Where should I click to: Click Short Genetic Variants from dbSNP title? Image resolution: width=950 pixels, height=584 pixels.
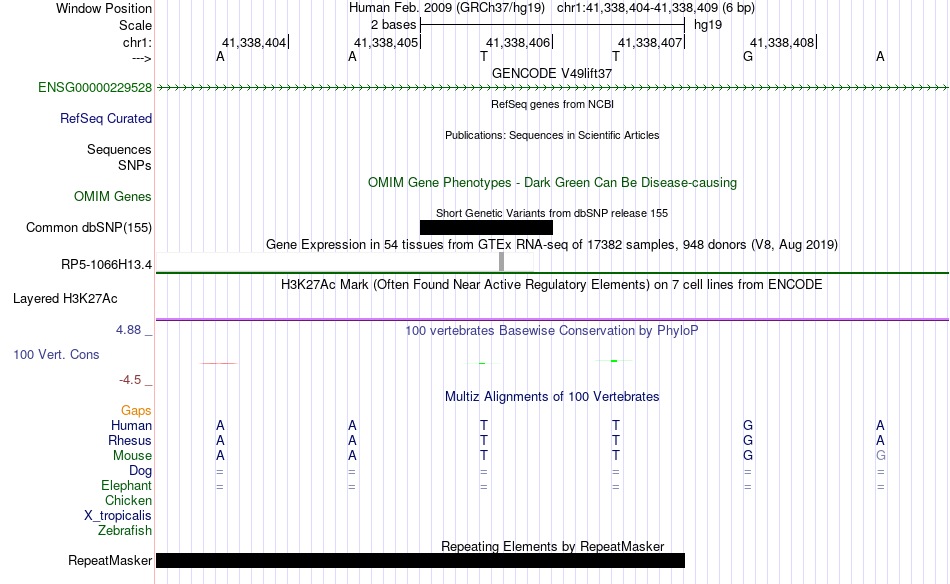552,213
